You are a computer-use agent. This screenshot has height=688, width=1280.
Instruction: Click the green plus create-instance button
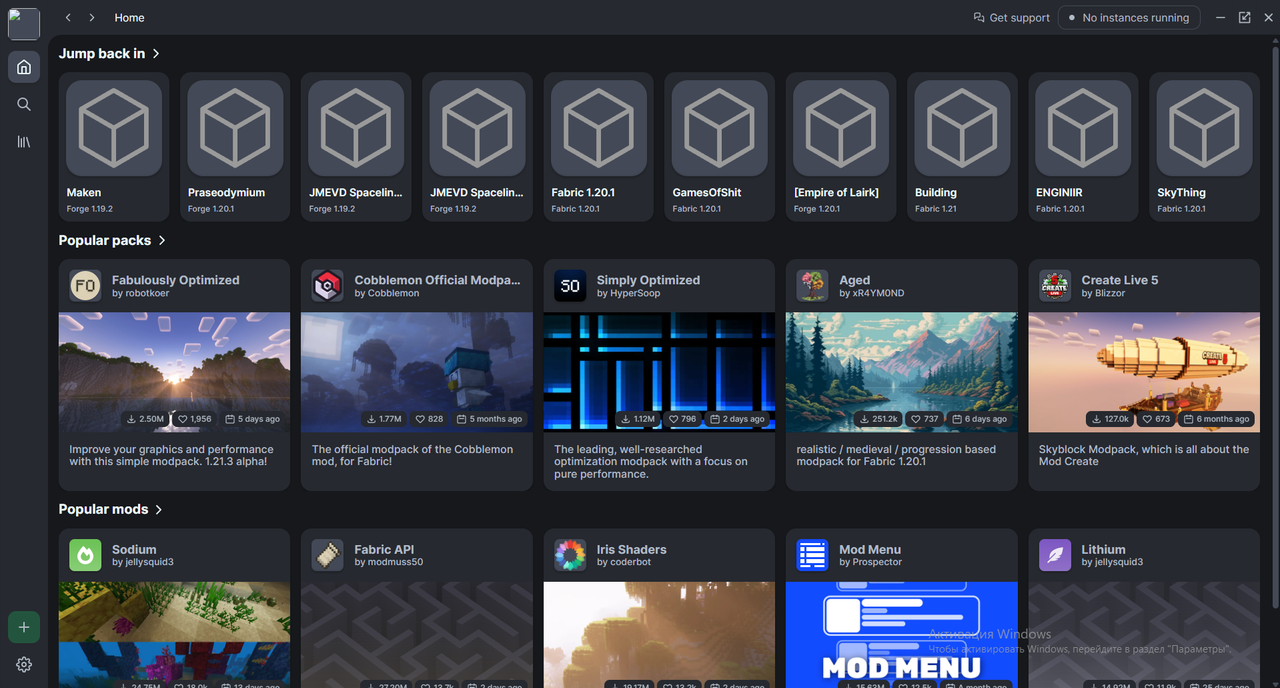pos(24,627)
